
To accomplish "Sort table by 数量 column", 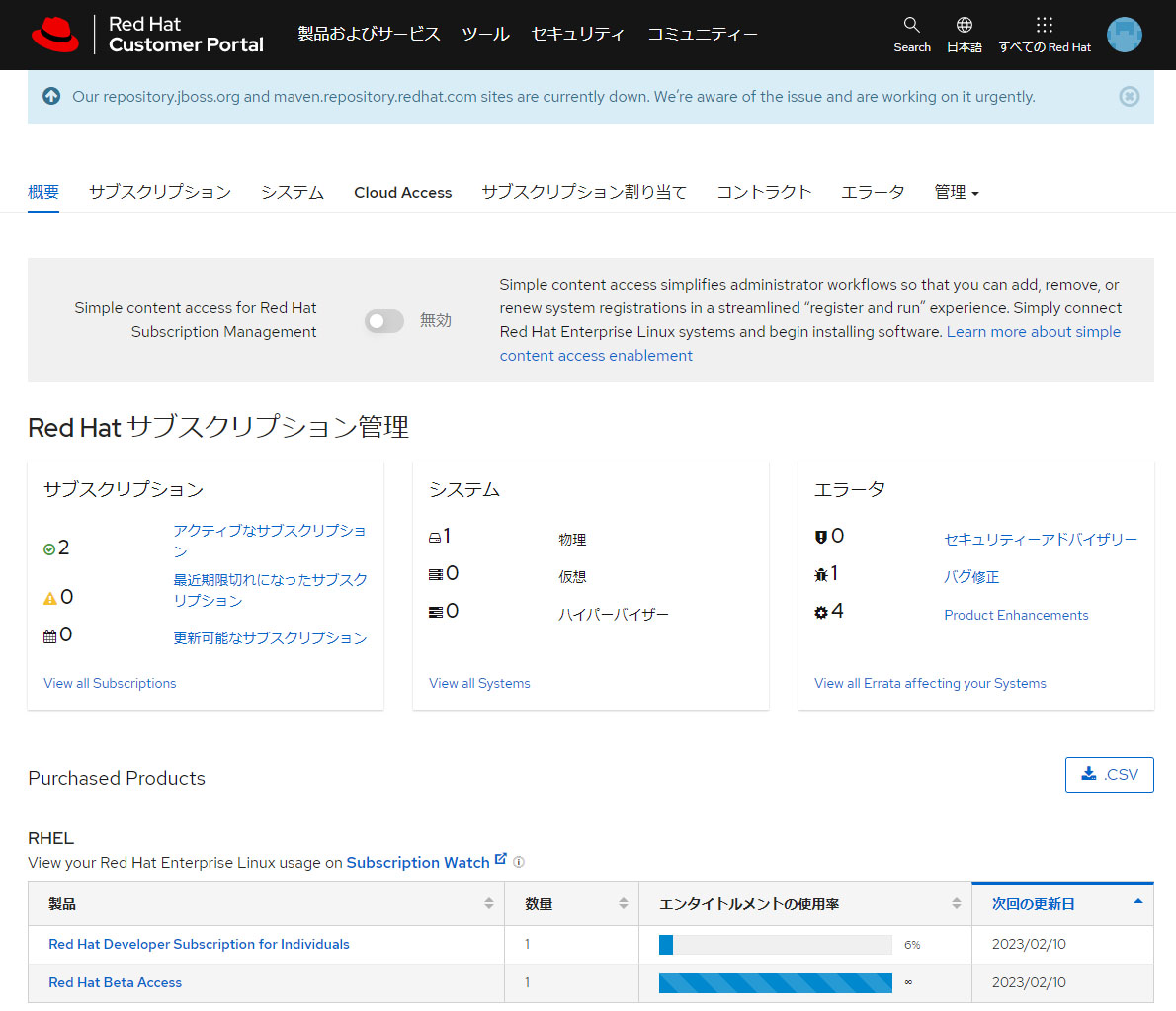I will (x=571, y=903).
